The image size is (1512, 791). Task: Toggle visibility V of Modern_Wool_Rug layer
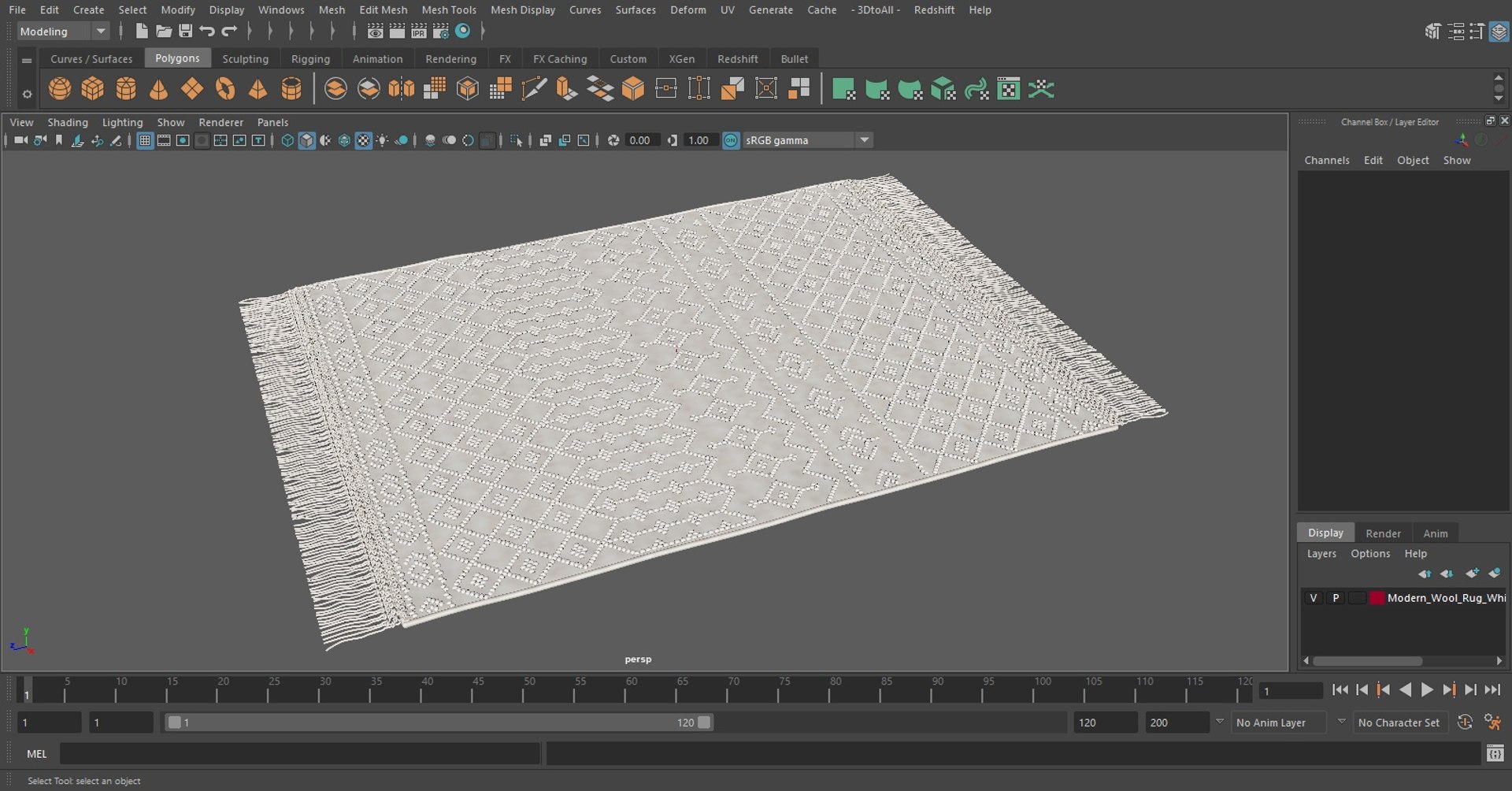click(1313, 598)
